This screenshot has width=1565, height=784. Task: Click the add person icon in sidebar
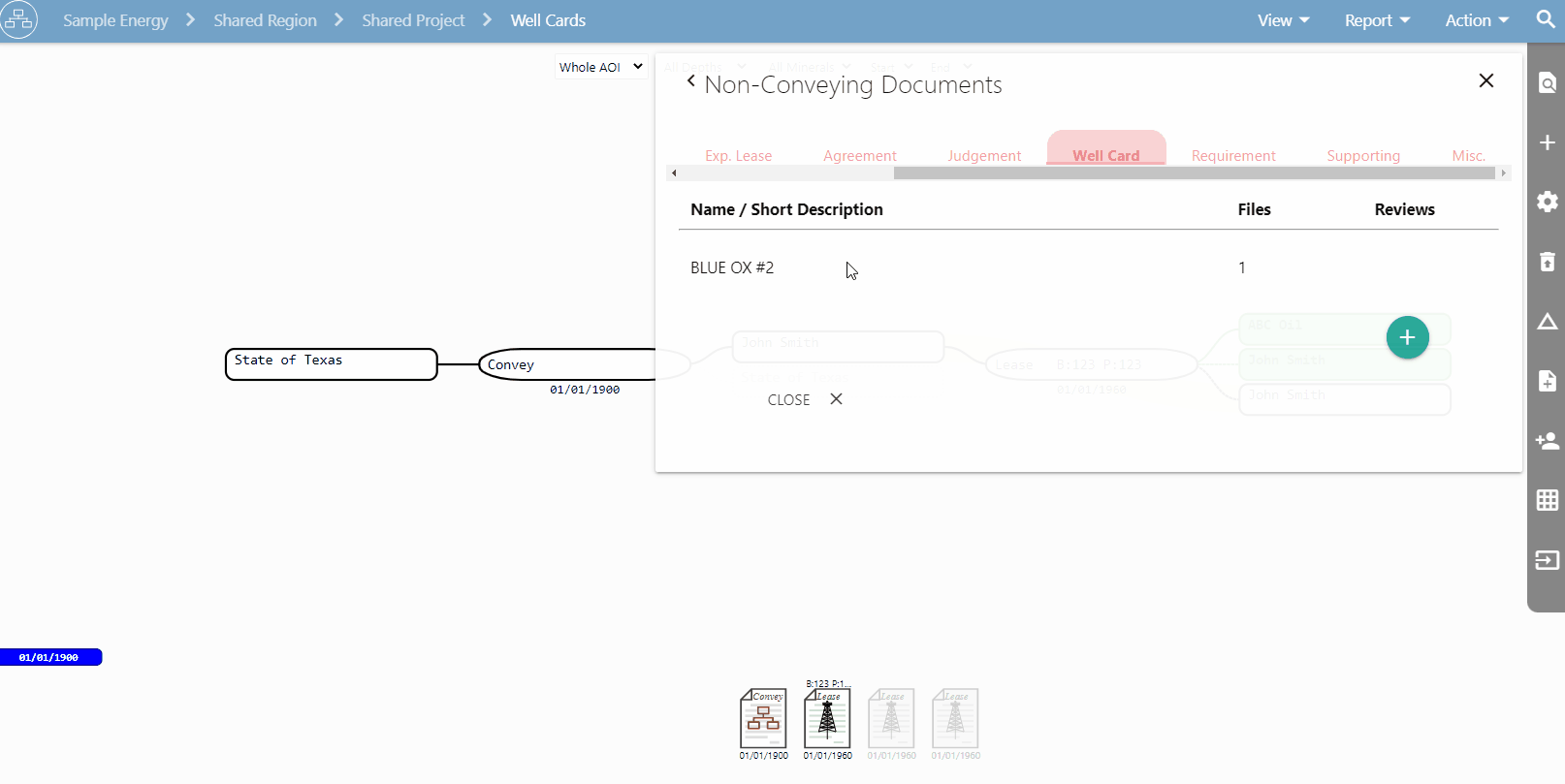(x=1547, y=441)
